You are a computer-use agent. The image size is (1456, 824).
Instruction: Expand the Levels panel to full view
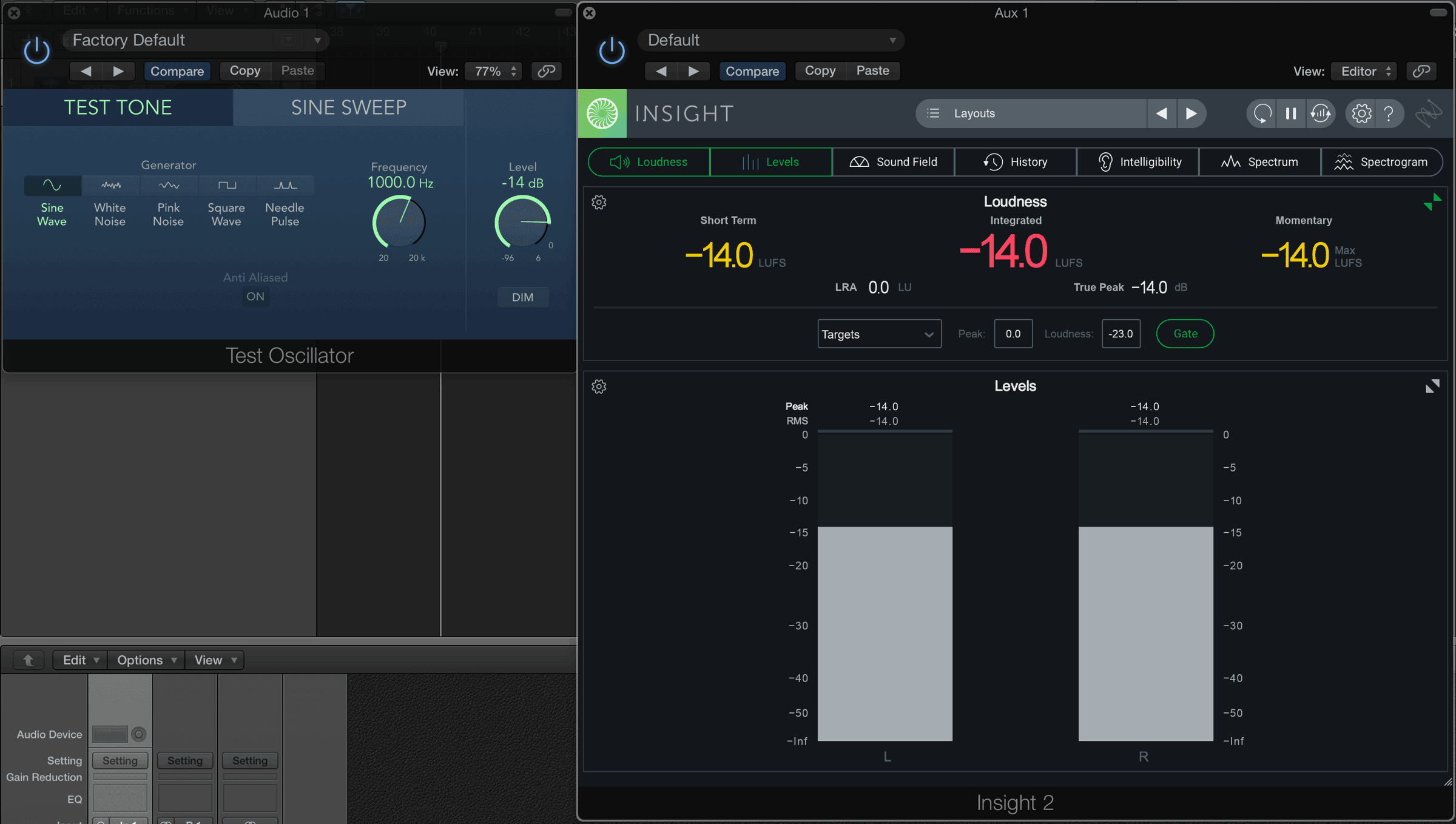(x=1432, y=387)
